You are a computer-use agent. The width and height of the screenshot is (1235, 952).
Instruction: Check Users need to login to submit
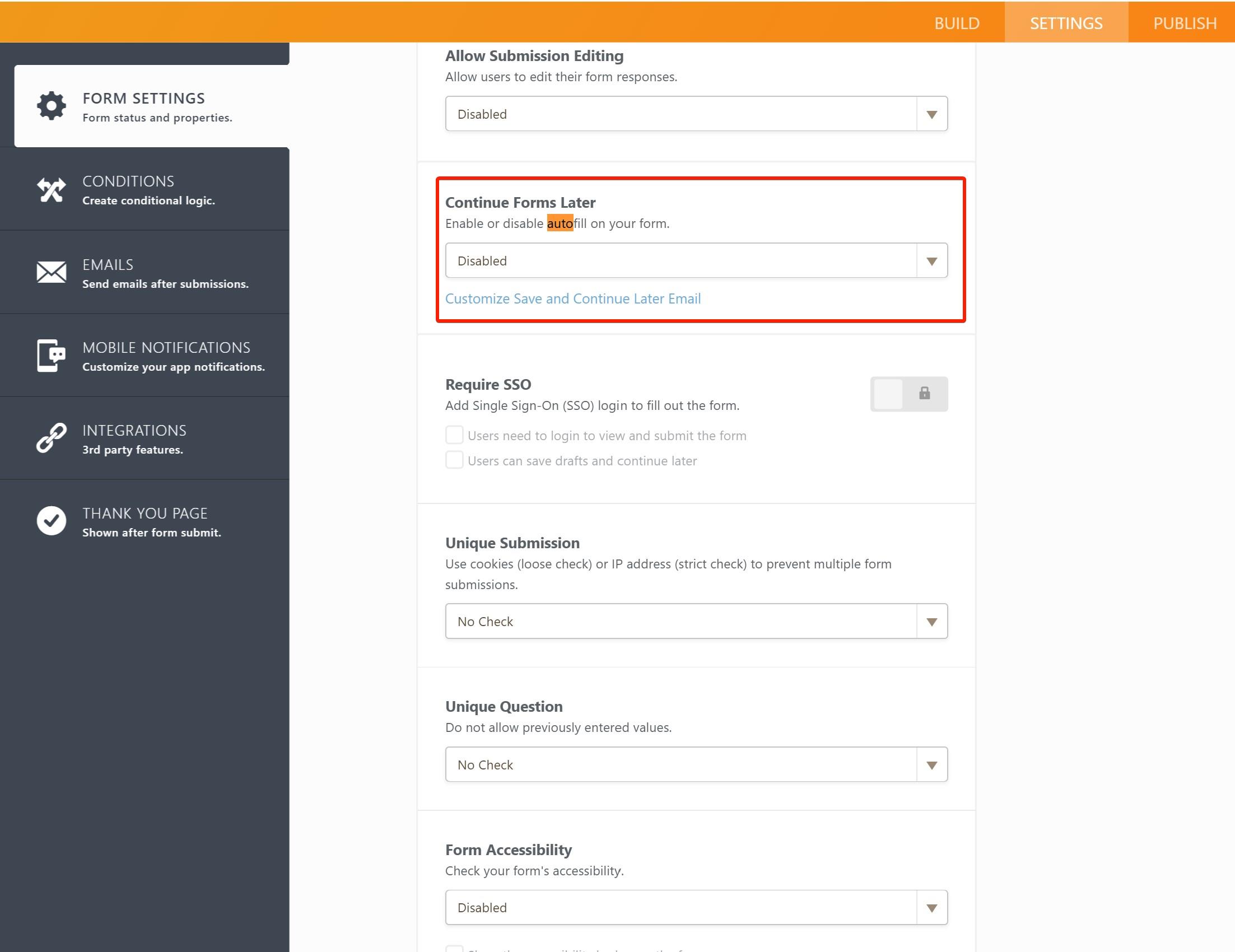click(x=454, y=435)
